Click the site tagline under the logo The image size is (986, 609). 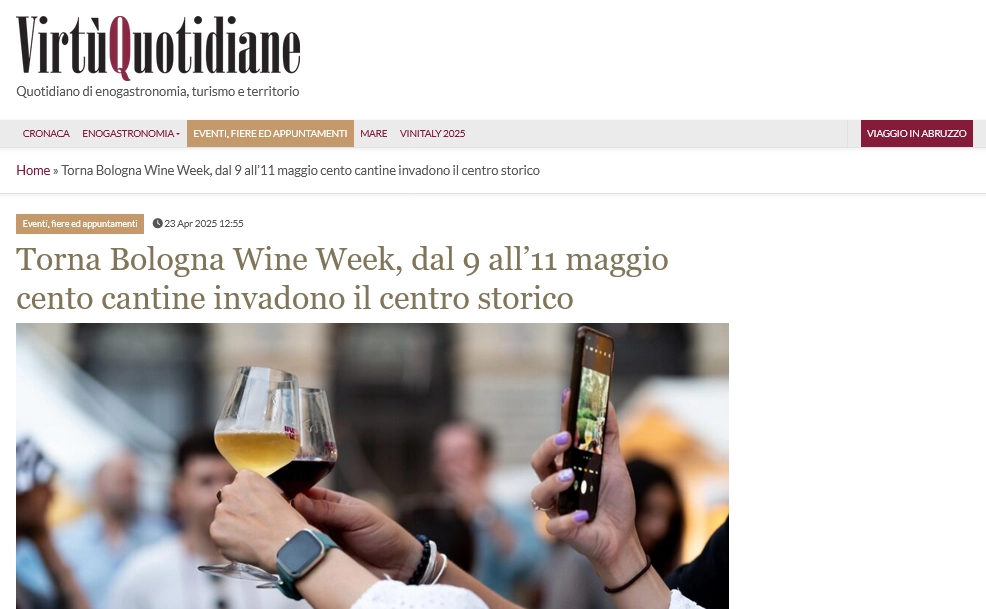pos(158,92)
